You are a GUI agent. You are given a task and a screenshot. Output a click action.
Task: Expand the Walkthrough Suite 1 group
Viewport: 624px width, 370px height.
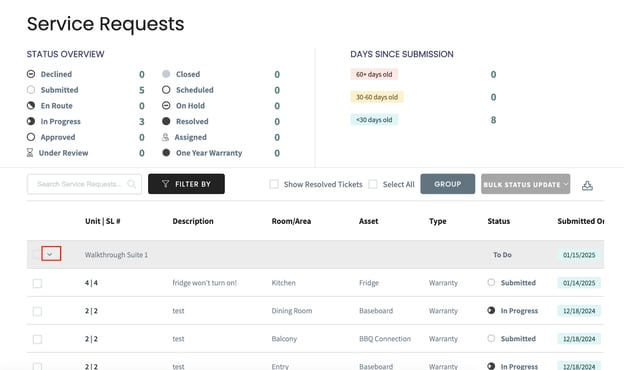pos(51,254)
